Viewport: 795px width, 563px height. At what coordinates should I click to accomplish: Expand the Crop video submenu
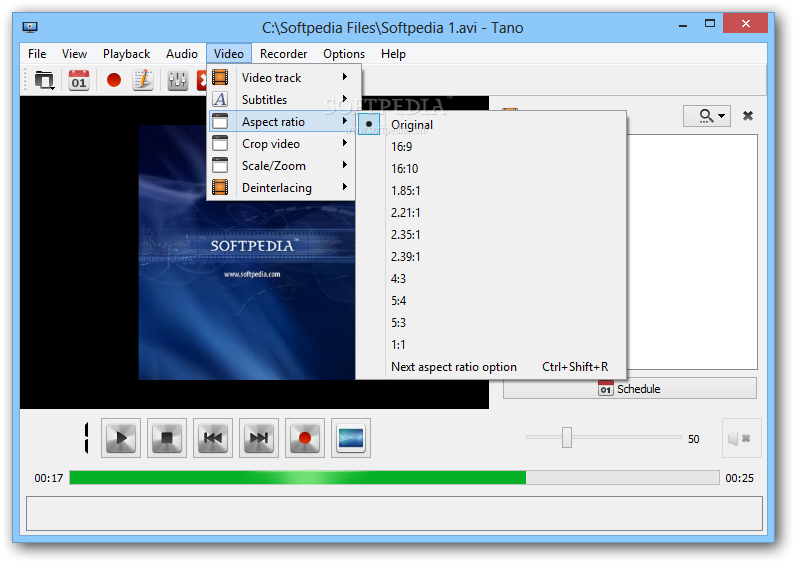(x=284, y=144)
